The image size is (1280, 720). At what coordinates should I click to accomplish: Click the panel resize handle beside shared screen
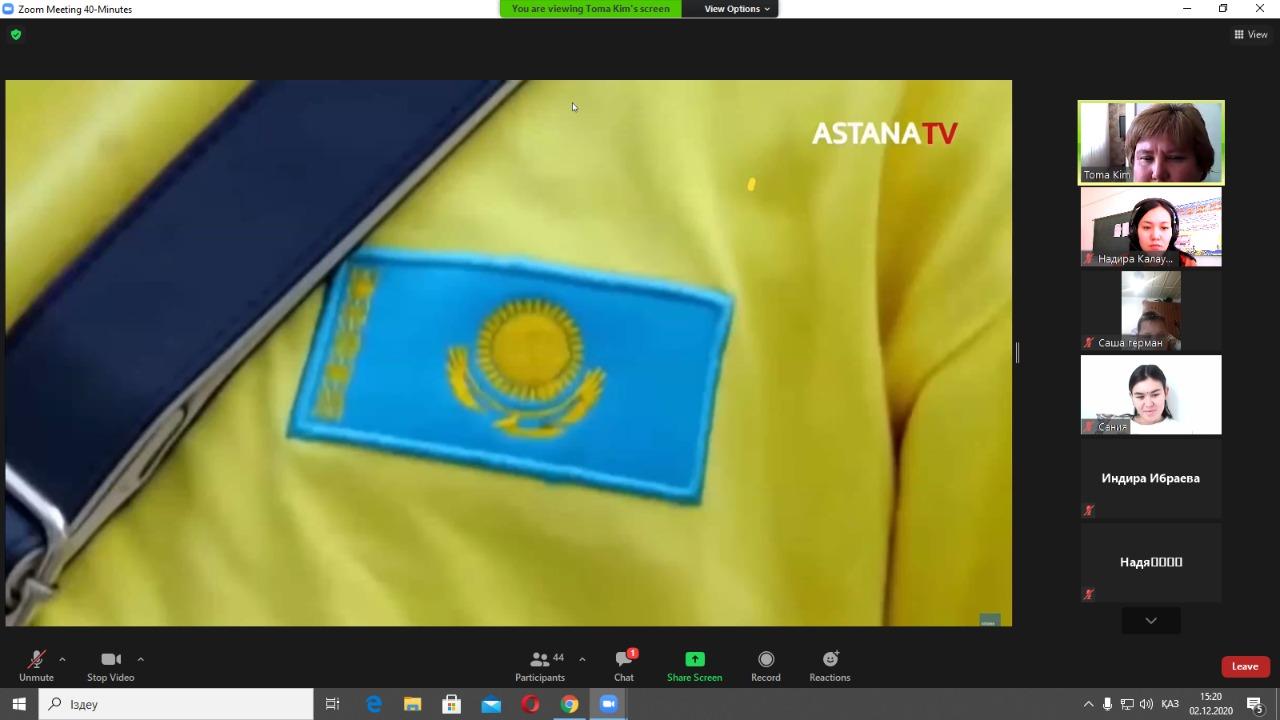point(1017,352)
